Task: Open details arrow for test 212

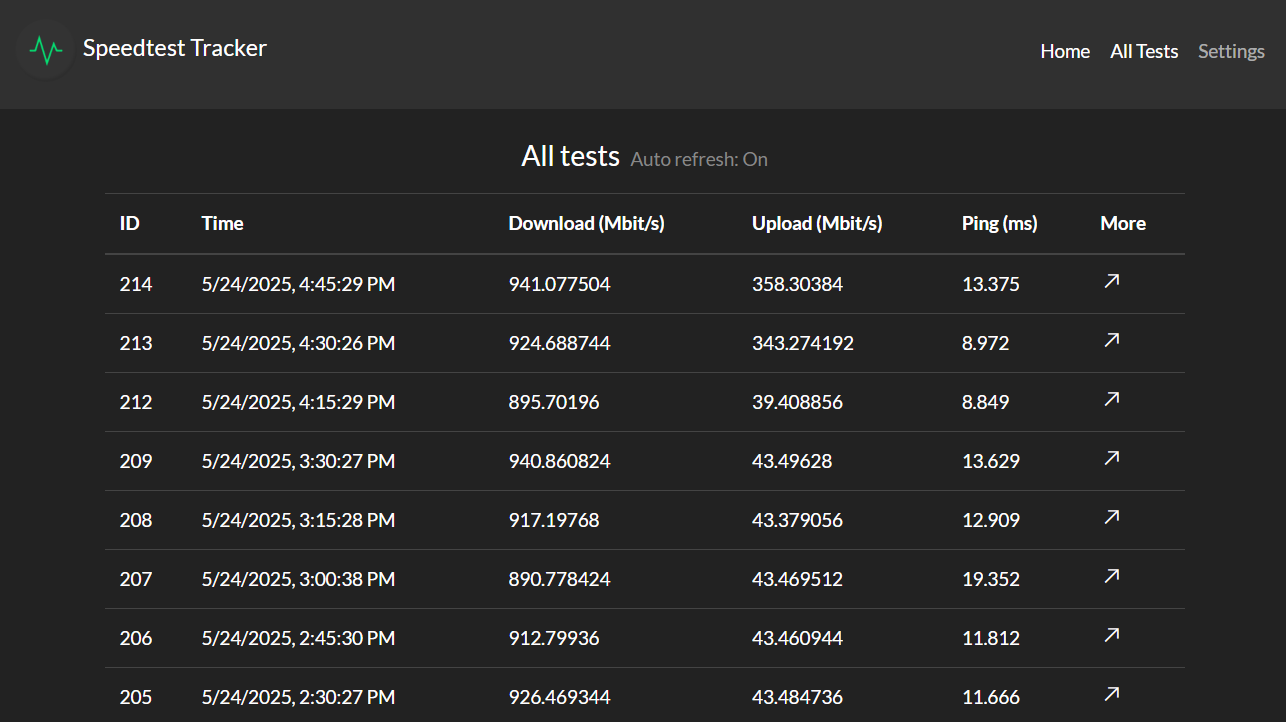Action: (1111, 400)
